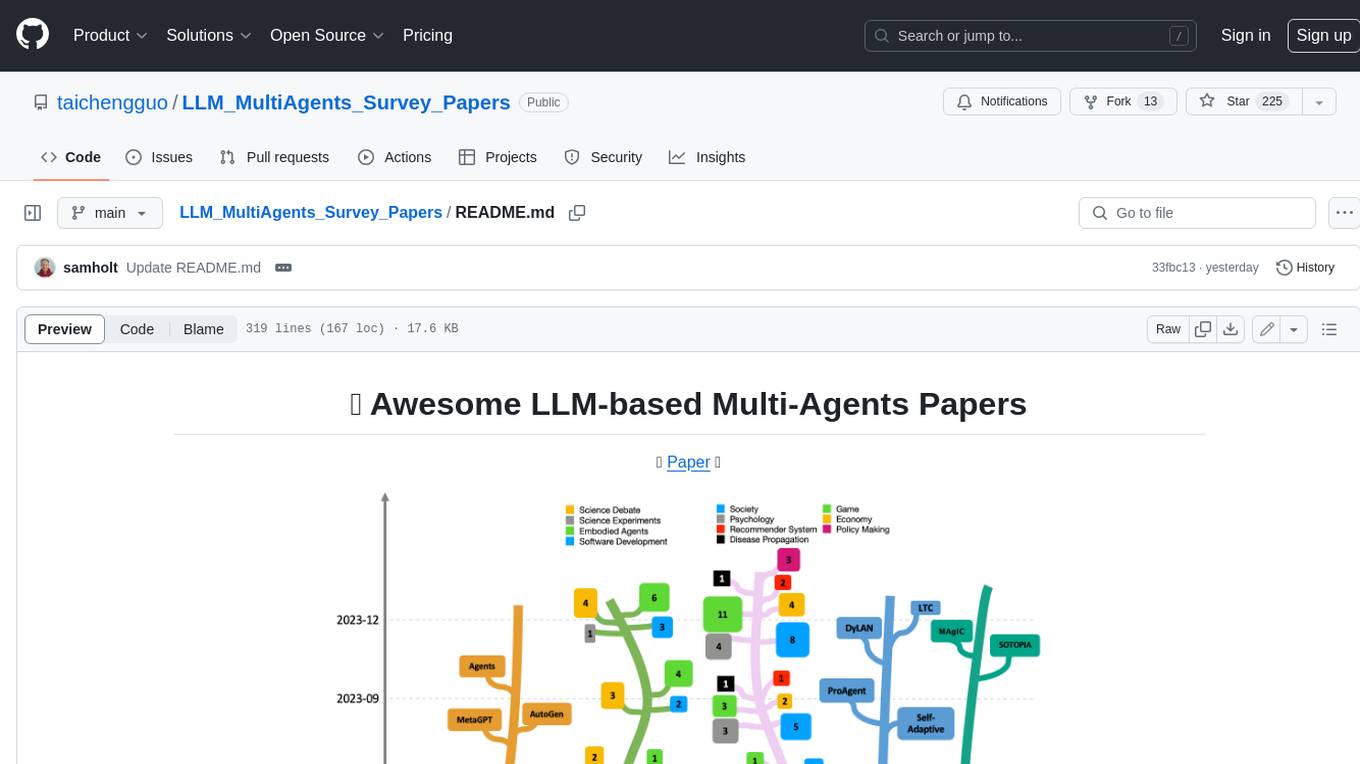Click the AutoGen node in diagram
The image size is (1360, 764).
pyautogui.click(x=546, y=714)
